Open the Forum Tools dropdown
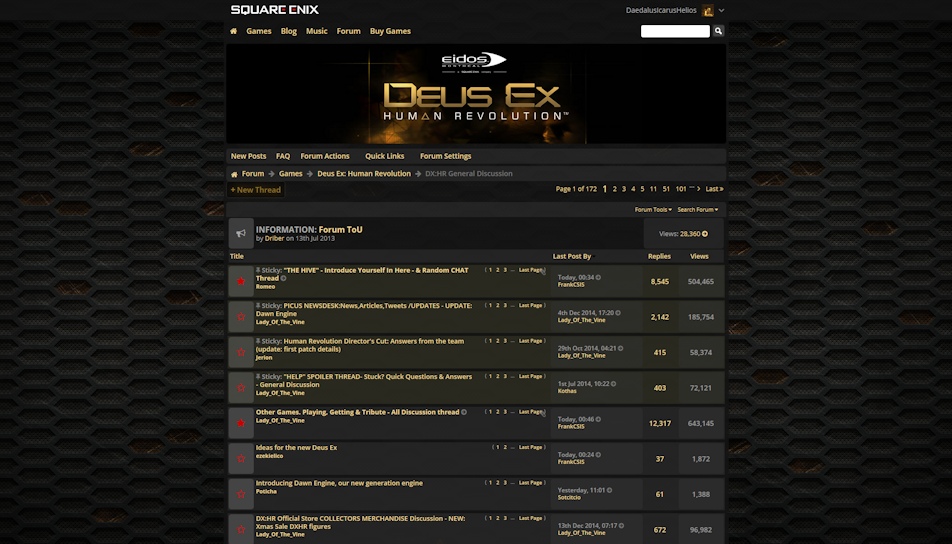This screenshot has height=544, width=952. (653, 209)
